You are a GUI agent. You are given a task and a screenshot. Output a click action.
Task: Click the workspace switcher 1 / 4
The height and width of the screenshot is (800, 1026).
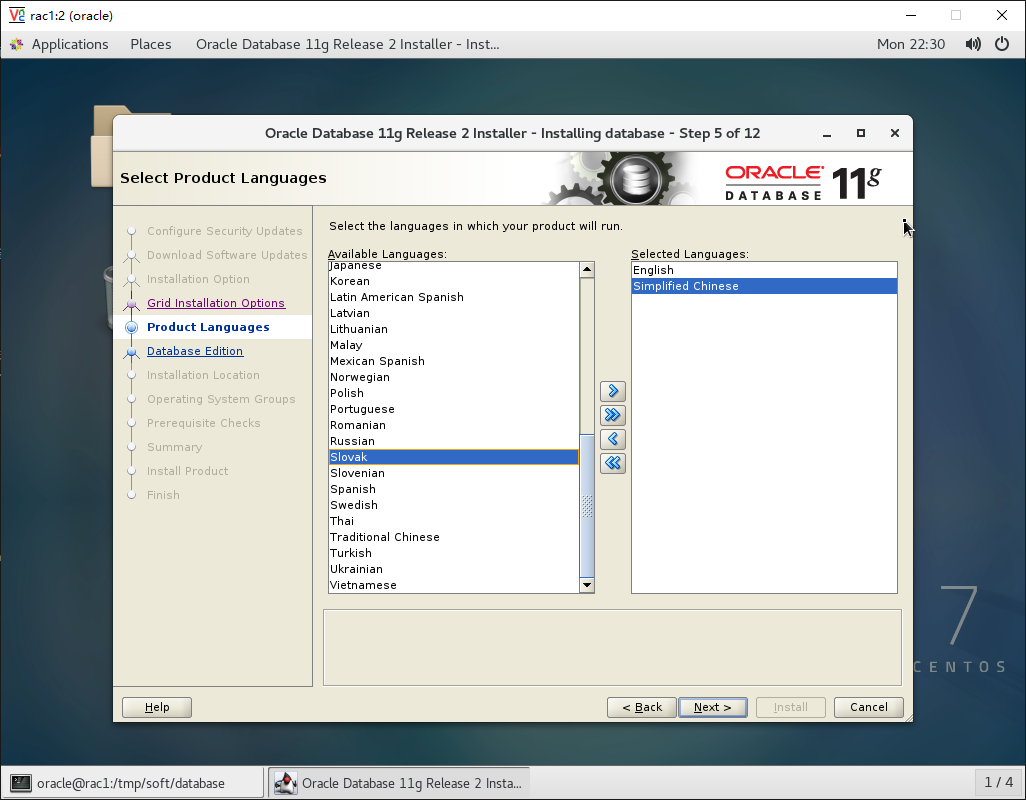999,782
